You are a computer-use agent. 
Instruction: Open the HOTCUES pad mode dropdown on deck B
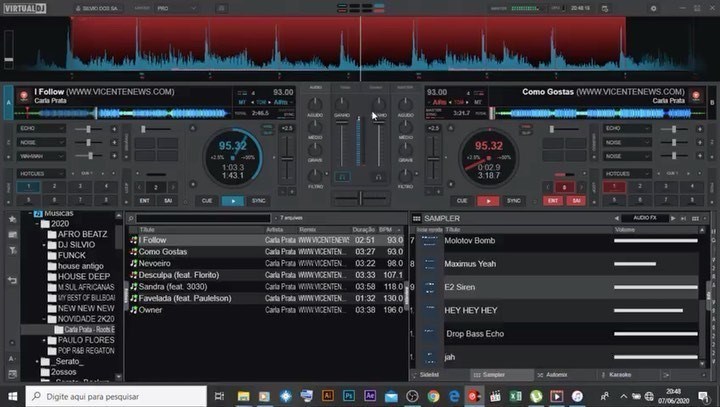click(627, 174)
